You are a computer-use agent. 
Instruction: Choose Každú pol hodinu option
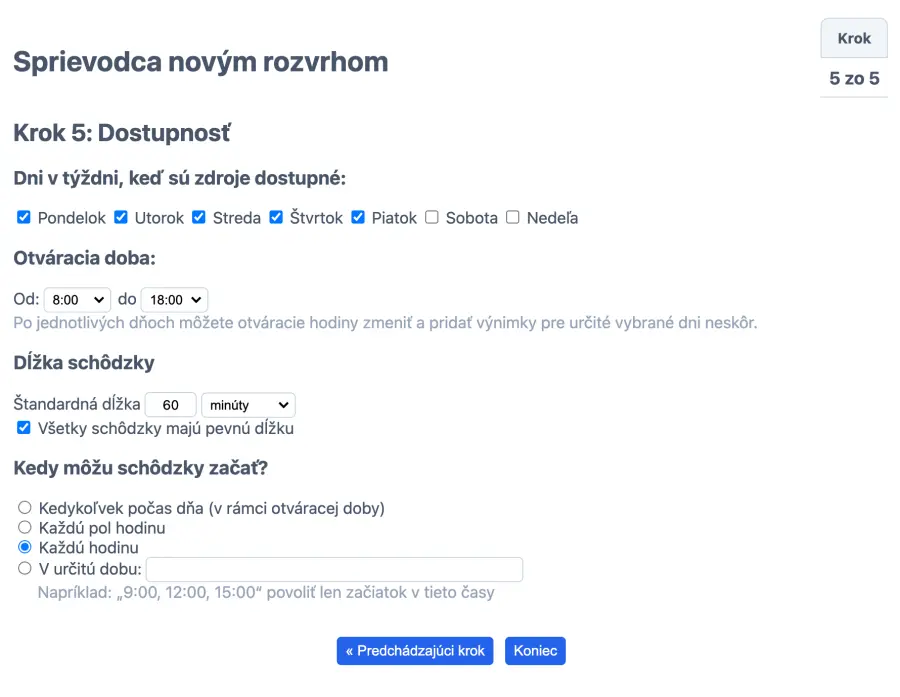click(x=25, y=527)
